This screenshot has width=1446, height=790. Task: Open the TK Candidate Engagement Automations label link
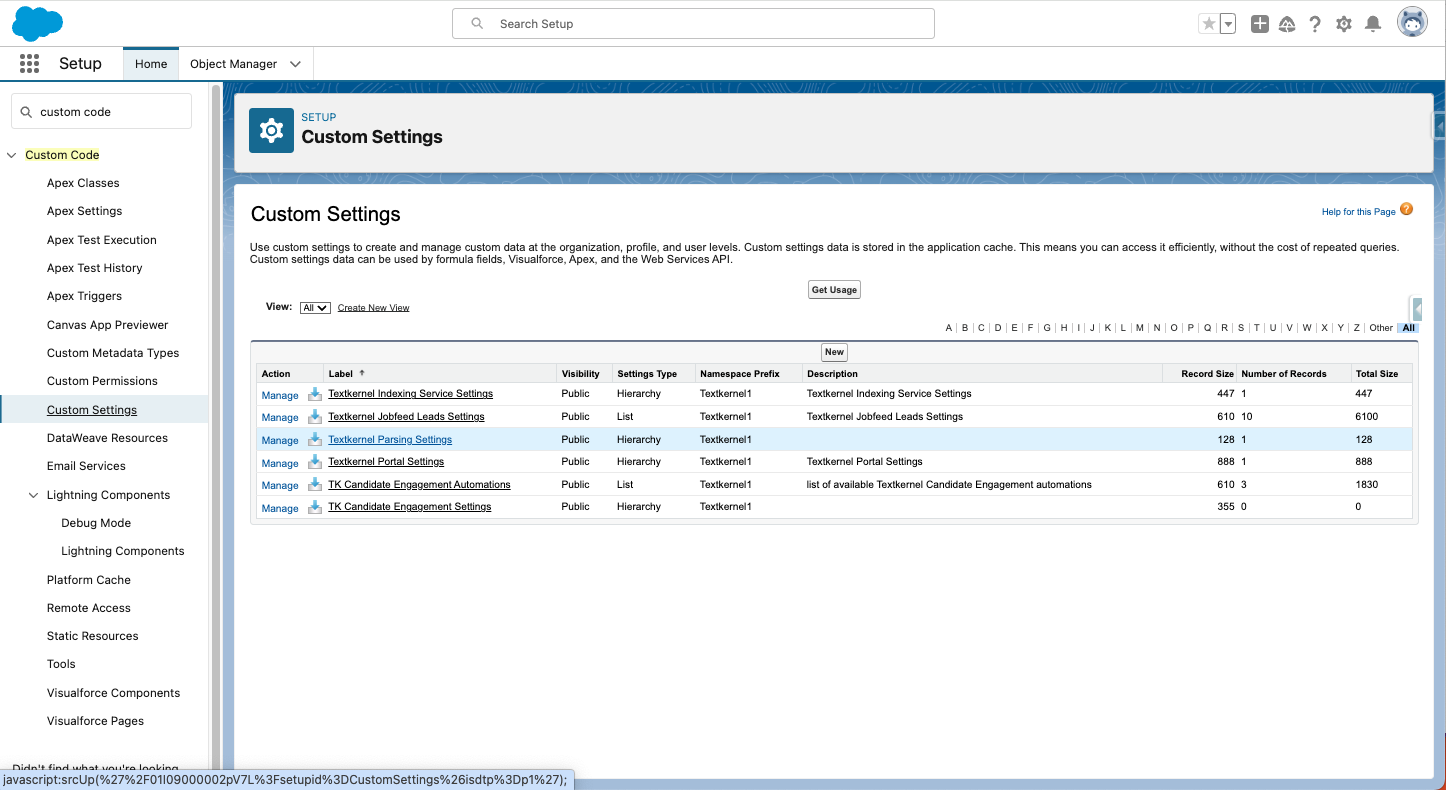[419, 485]
